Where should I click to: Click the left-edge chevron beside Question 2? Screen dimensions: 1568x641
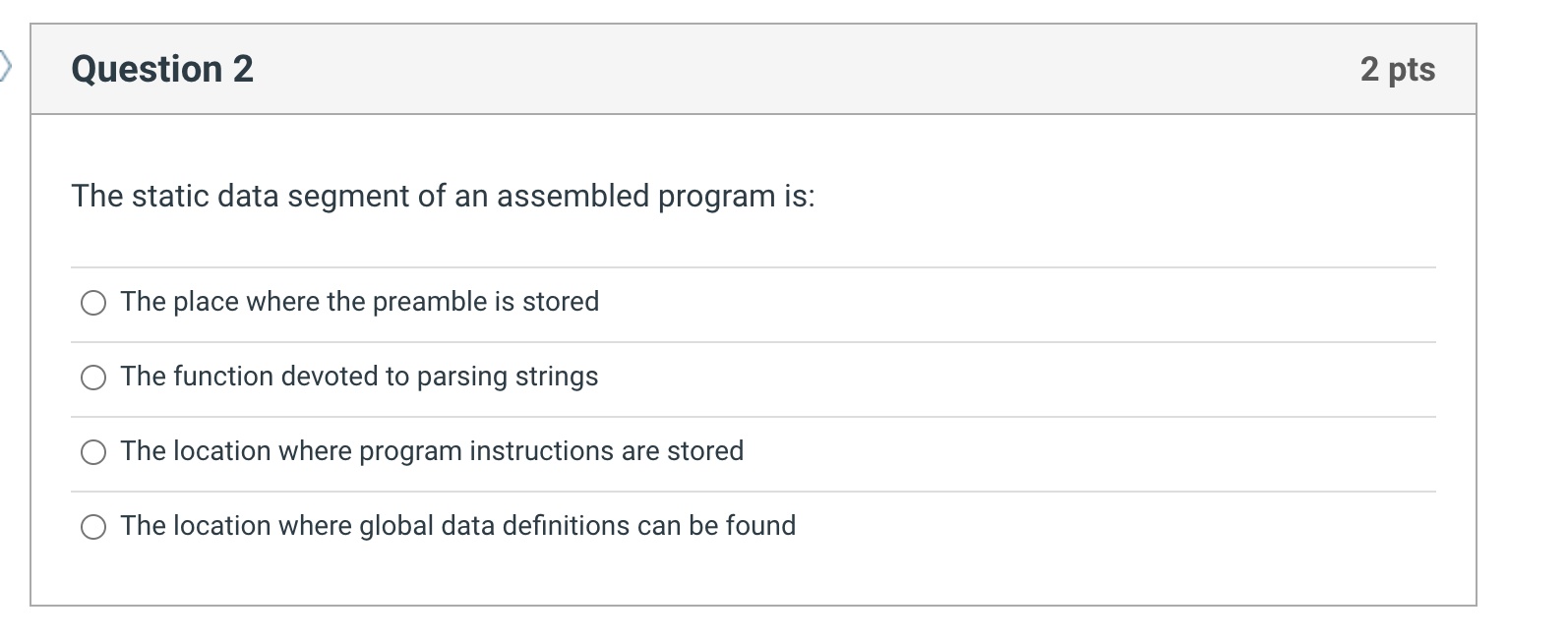6,67
